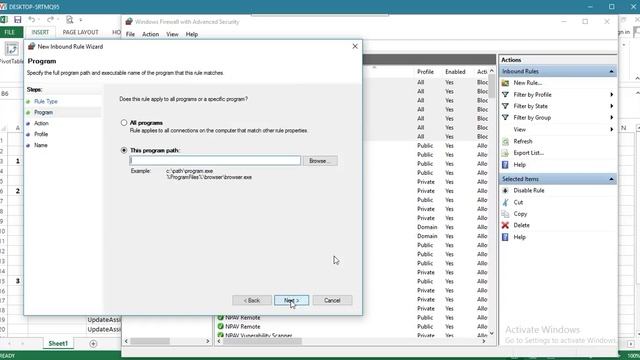
Task: Close the New Inbound Rule Wizard dialog
Action: [355, 47]
